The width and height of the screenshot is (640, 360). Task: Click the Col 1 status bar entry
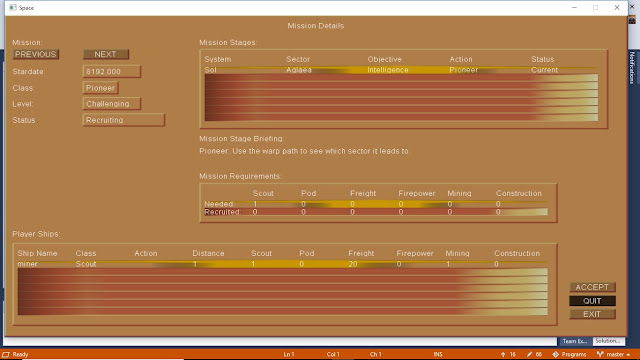coord(333,354)
